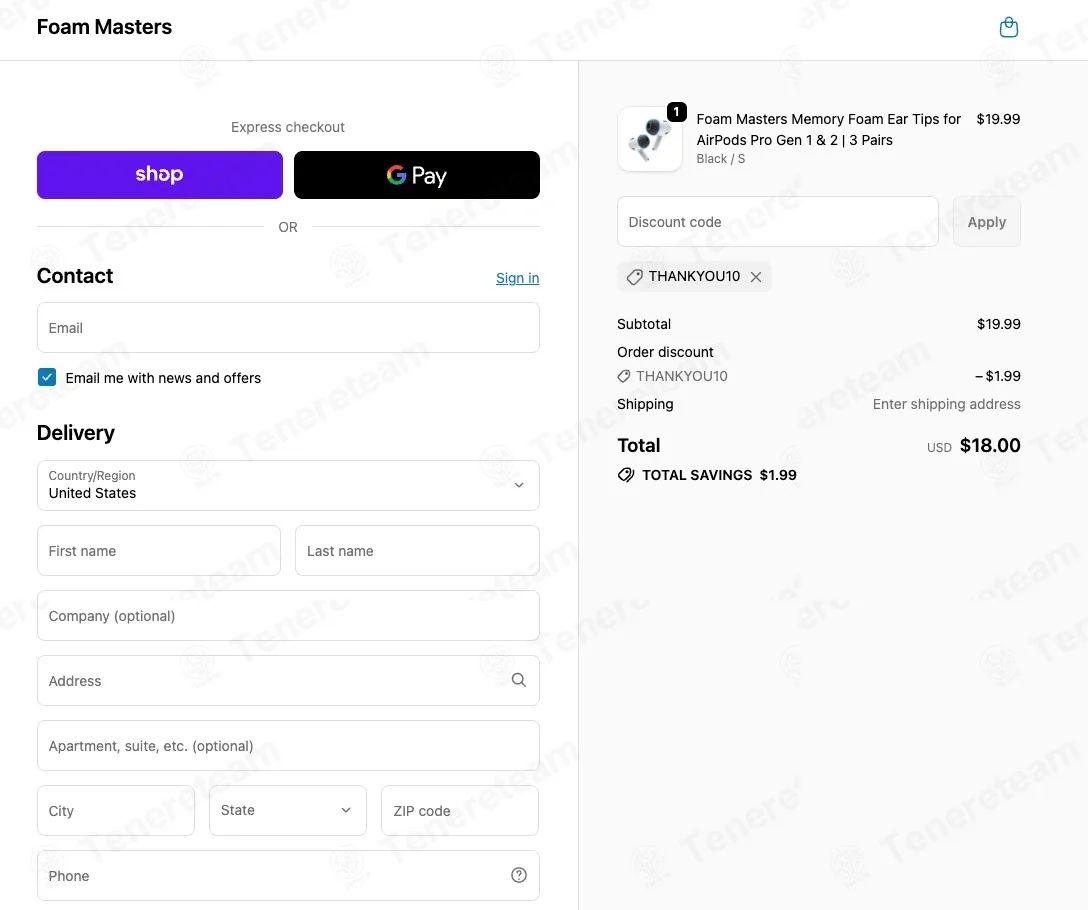The width and height of the screenshot is (1088, 910).
Task: Focus the Email input field
Action: pyautogui.click(x=288, y=328)
